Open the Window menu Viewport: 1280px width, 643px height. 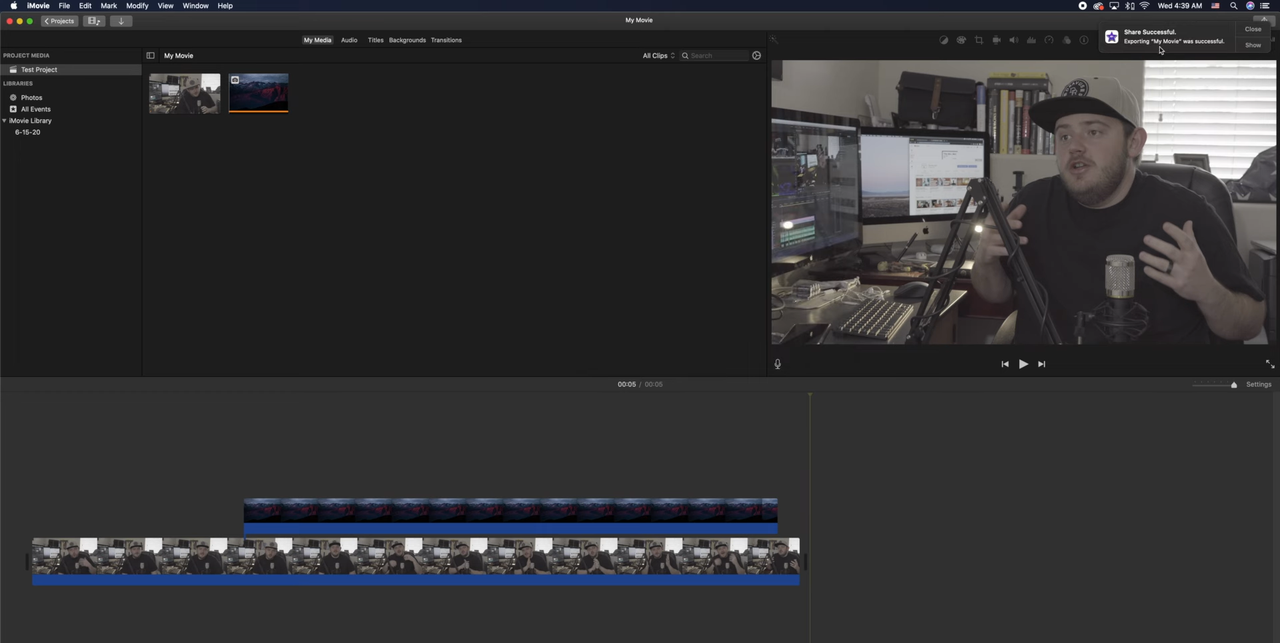(195, 6)
